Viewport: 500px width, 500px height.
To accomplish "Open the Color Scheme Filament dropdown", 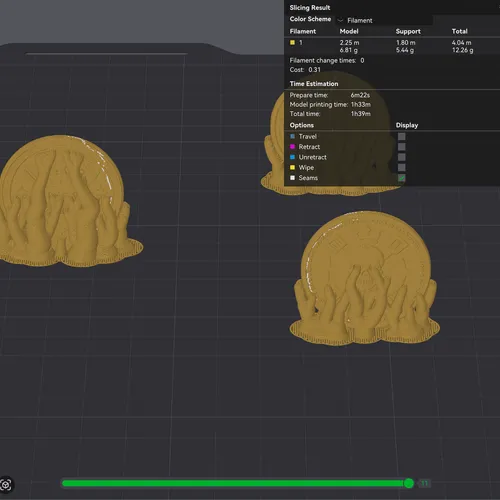I will 384,20.
